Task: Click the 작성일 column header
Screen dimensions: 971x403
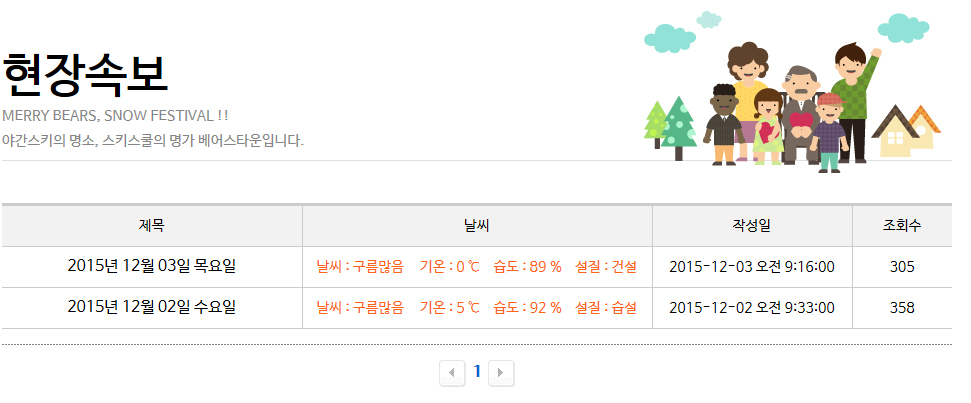Action: pos(752,226)
